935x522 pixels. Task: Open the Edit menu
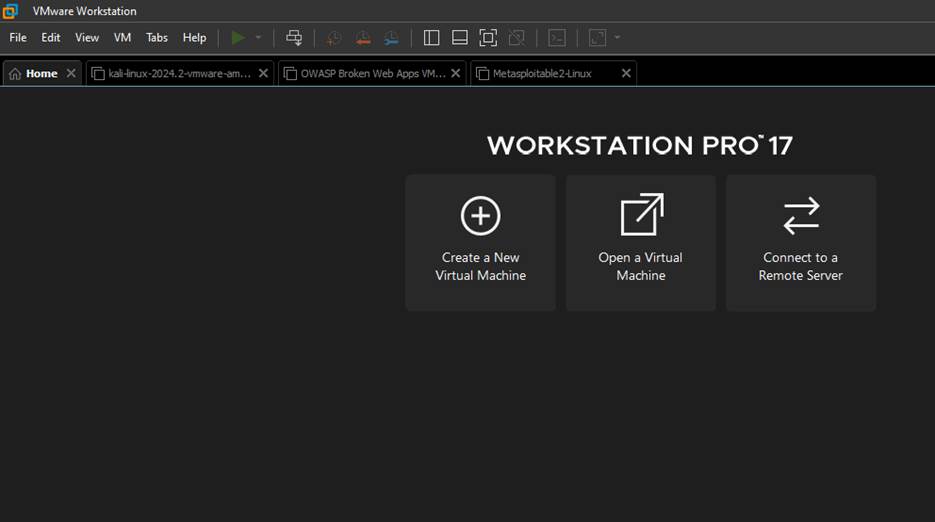click(51, 38)
